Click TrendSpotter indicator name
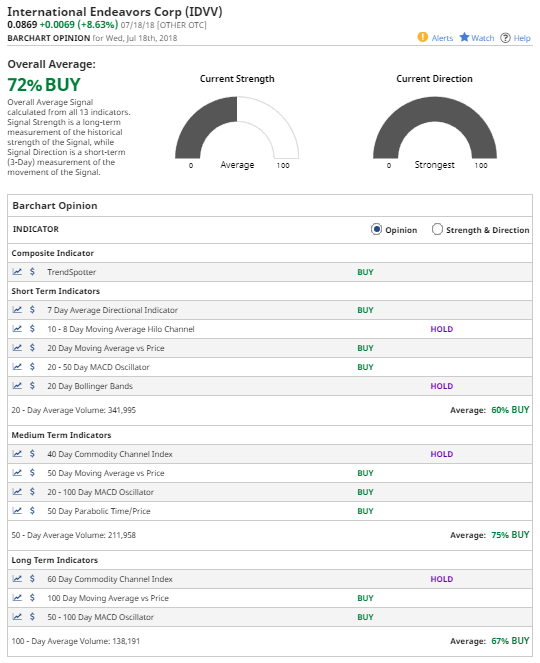540x663 pixels. coord(71,272)
